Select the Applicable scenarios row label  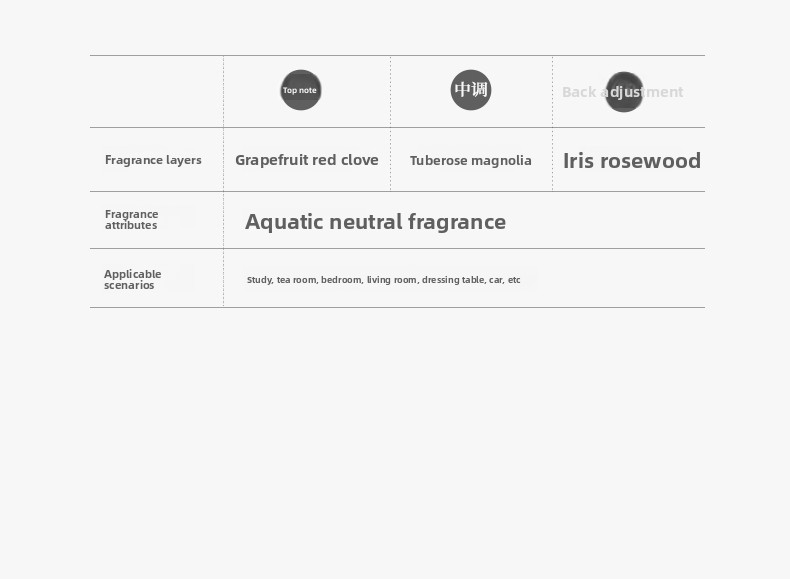[x=133, y=279]
